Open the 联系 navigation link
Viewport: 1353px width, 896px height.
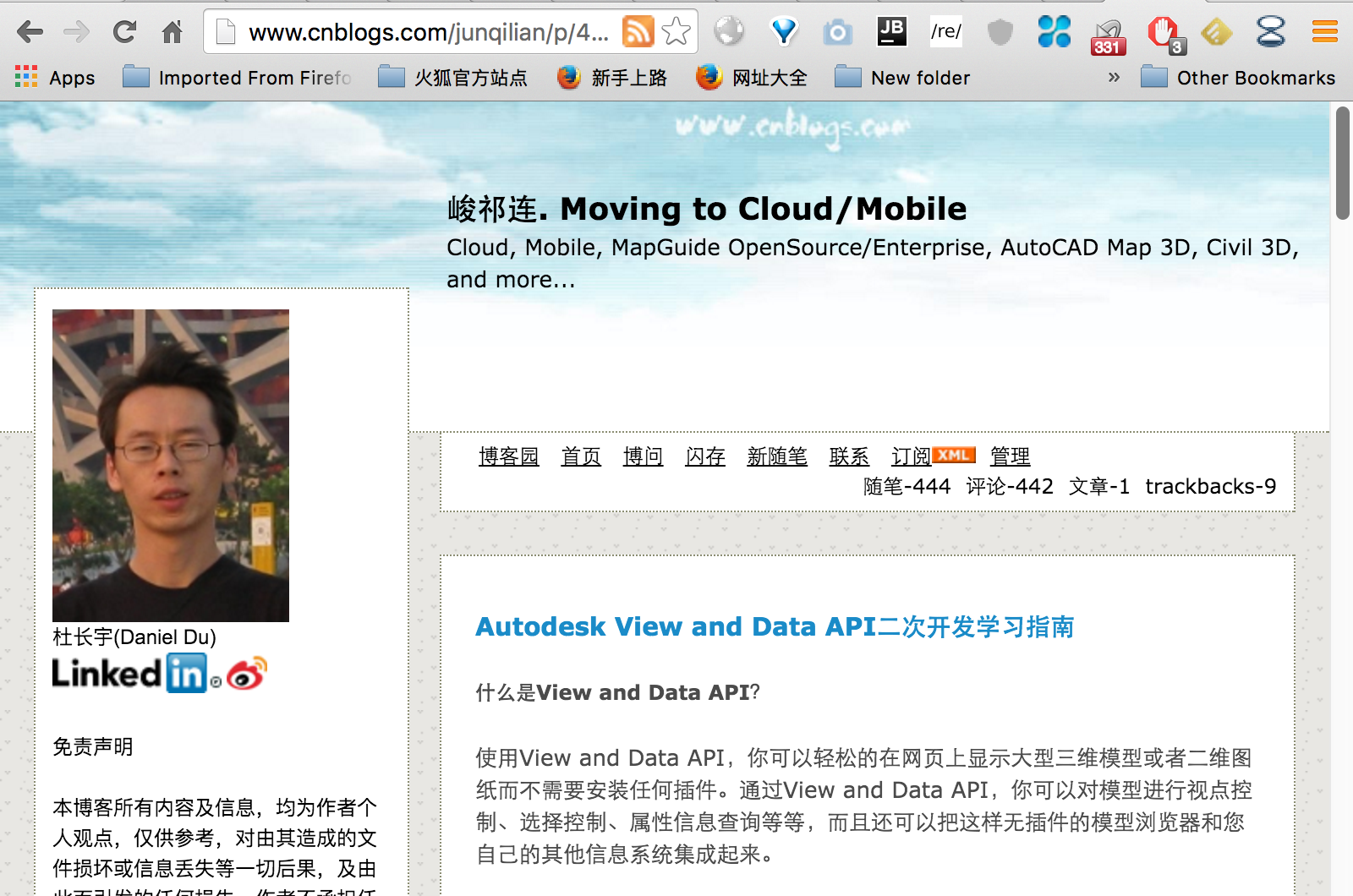click(x=849, y=456)
